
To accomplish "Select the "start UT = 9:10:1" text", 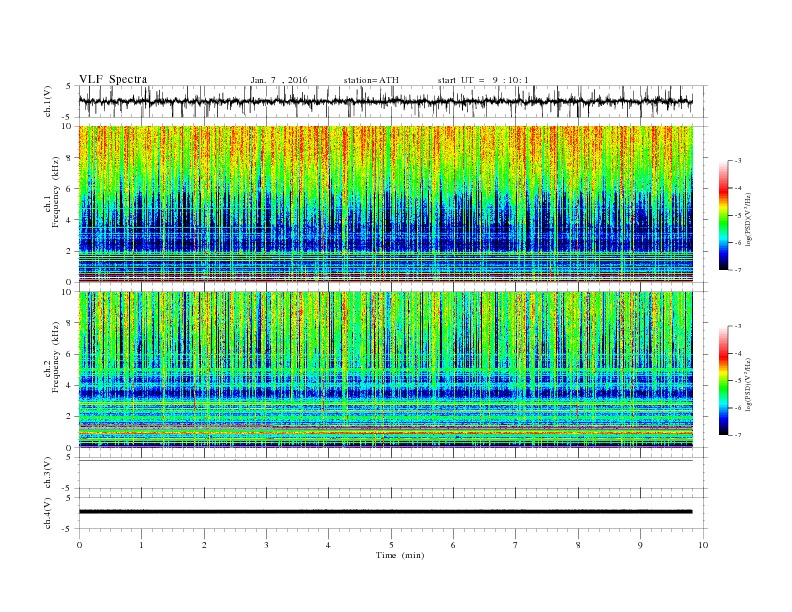I will coord(483,80).
